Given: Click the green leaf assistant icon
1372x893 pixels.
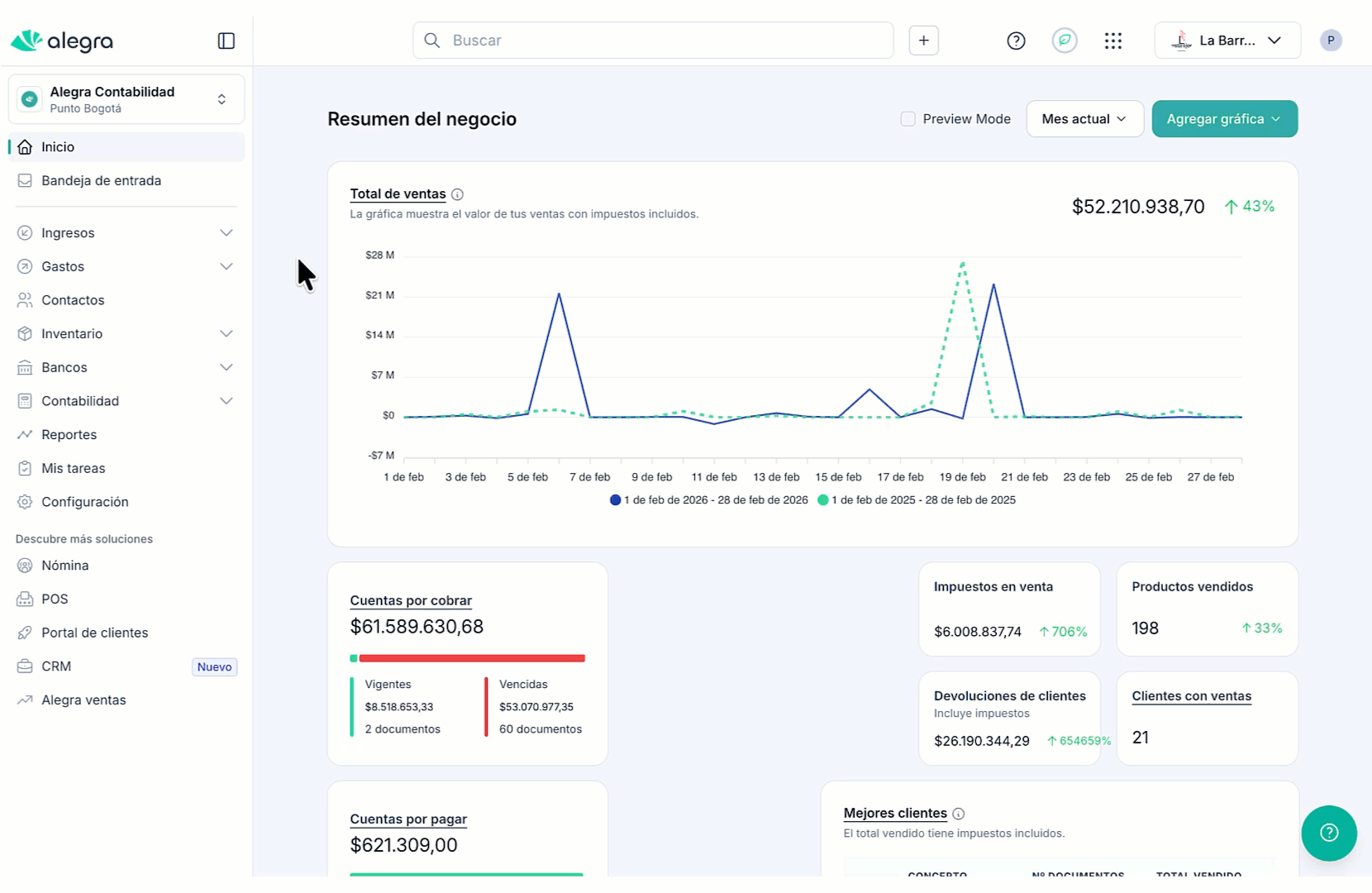Looking at the screenshot, I should [x=1065, y=41].
